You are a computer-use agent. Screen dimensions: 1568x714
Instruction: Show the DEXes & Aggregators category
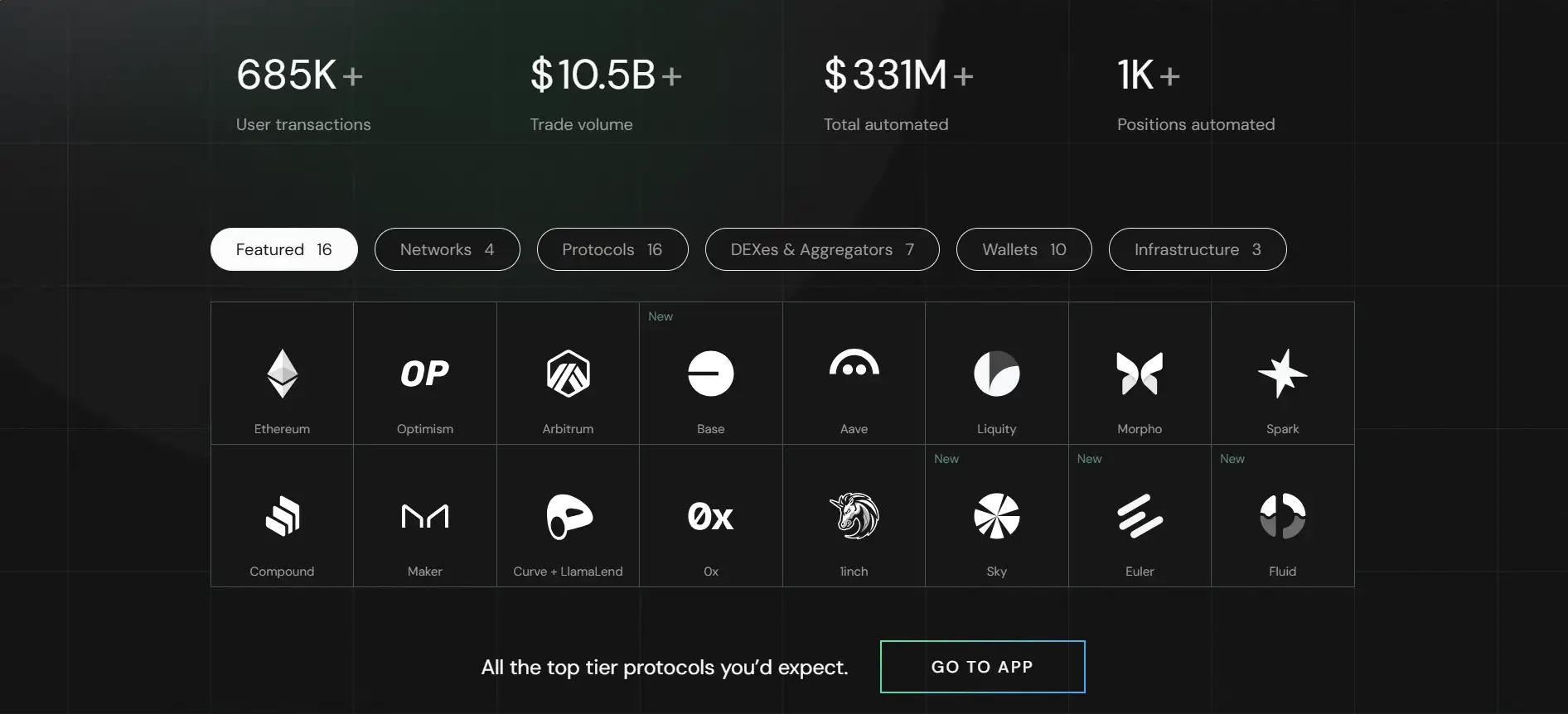(821, 249)
